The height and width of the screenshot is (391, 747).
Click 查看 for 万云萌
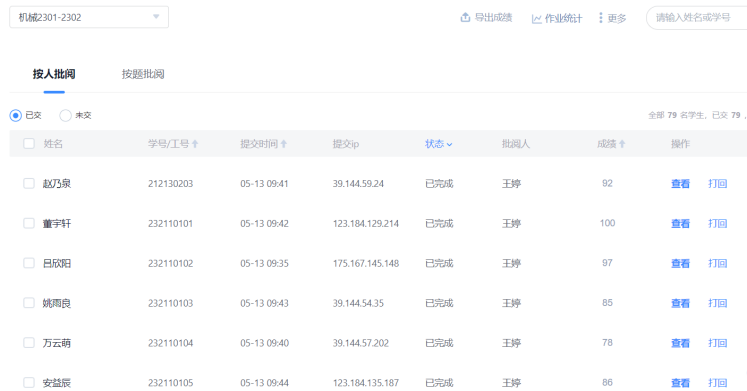pyautogui.click(x=680, y=343)
